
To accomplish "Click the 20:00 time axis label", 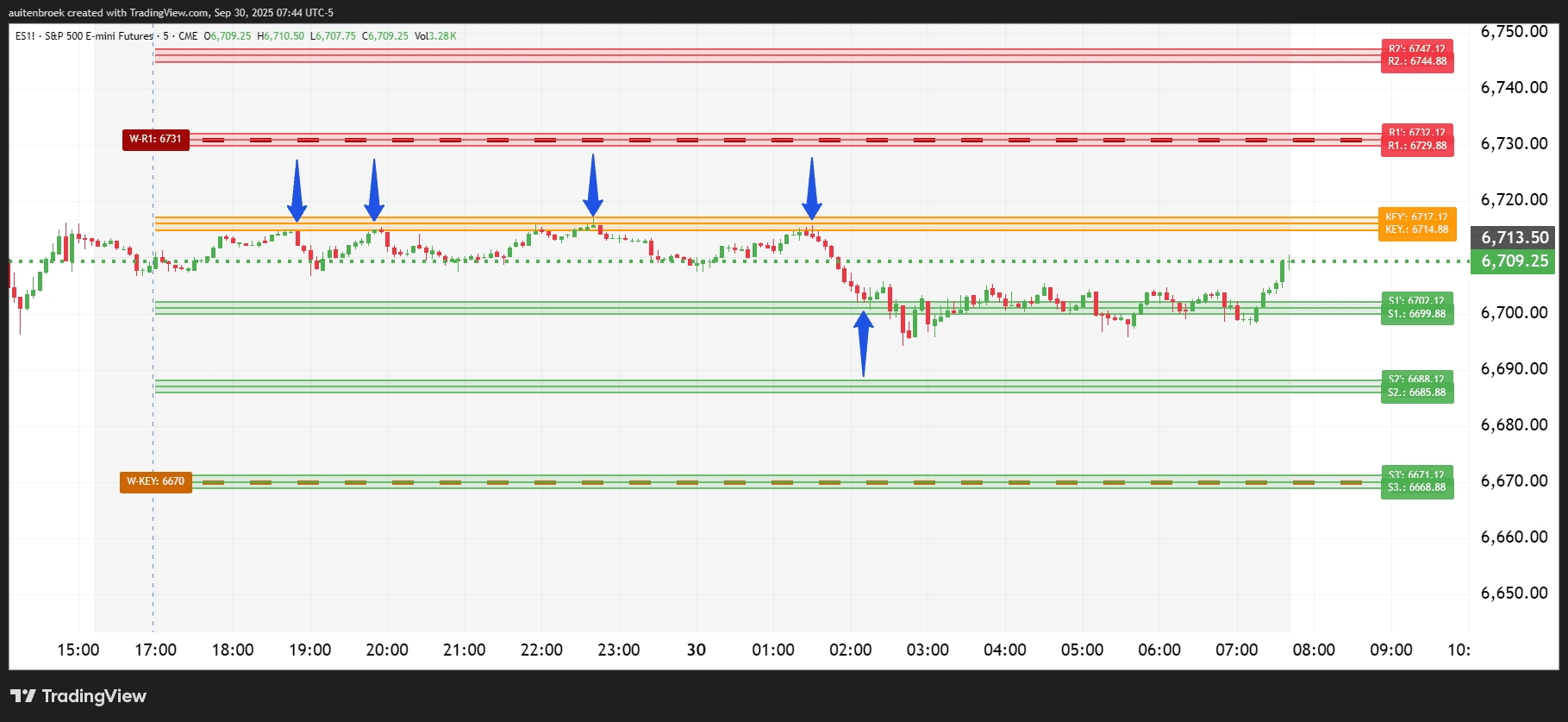I will (387, 650).
